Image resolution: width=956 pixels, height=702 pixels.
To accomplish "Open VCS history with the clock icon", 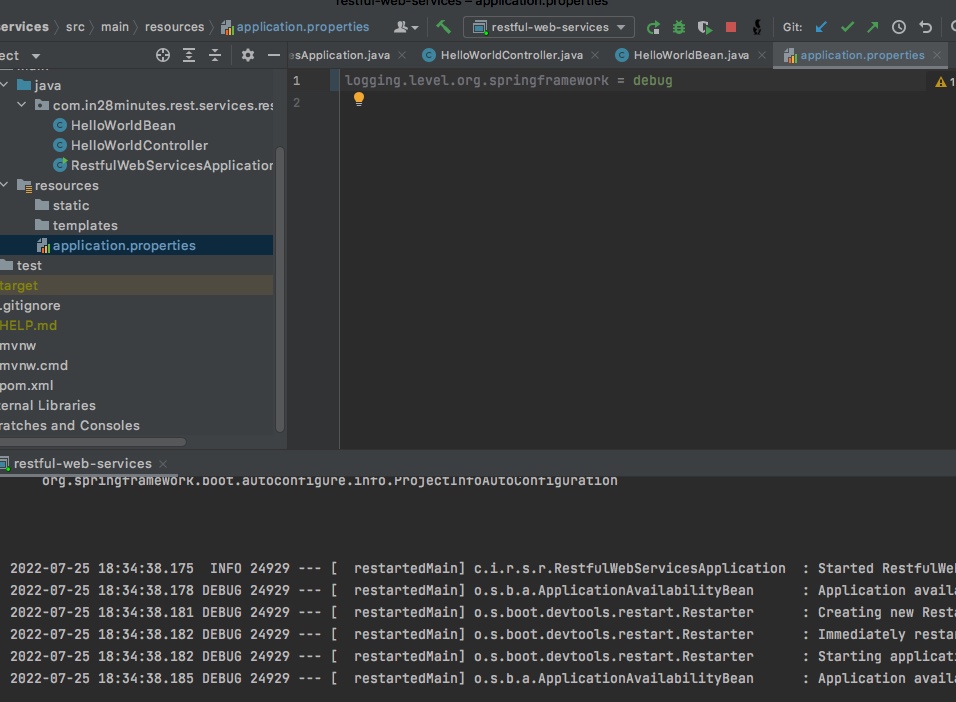I will click(898, 27).
